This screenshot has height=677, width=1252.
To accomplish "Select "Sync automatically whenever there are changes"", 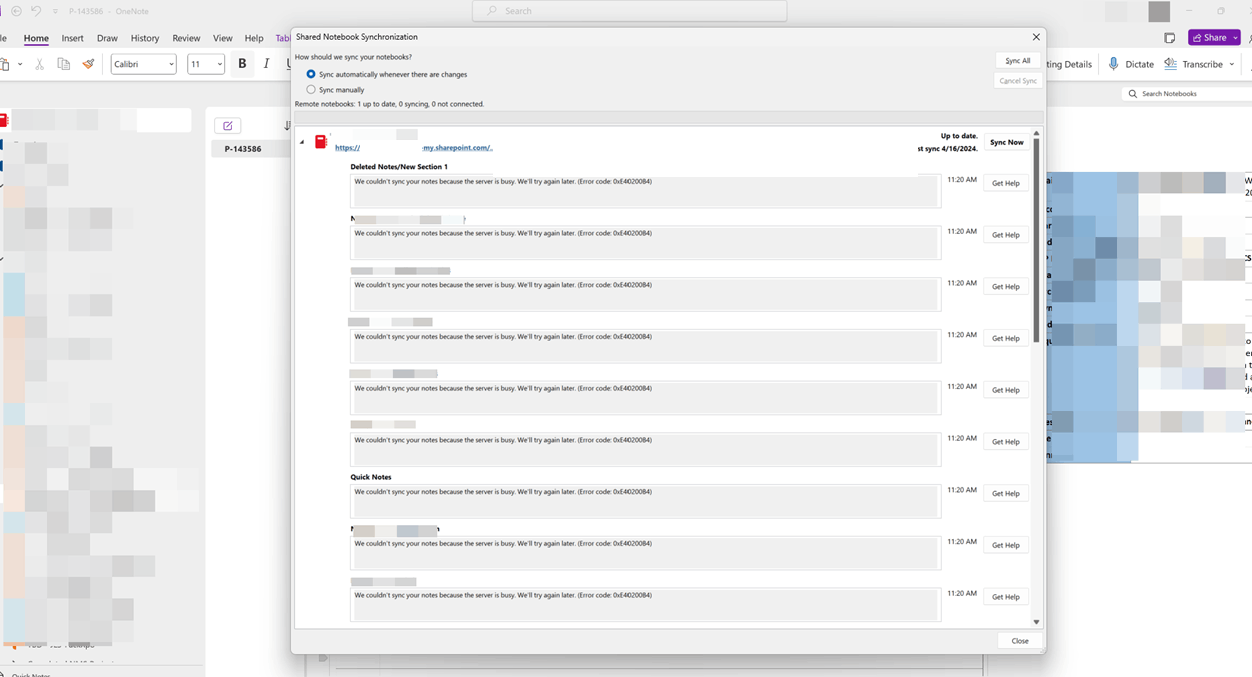I will 389,74.
